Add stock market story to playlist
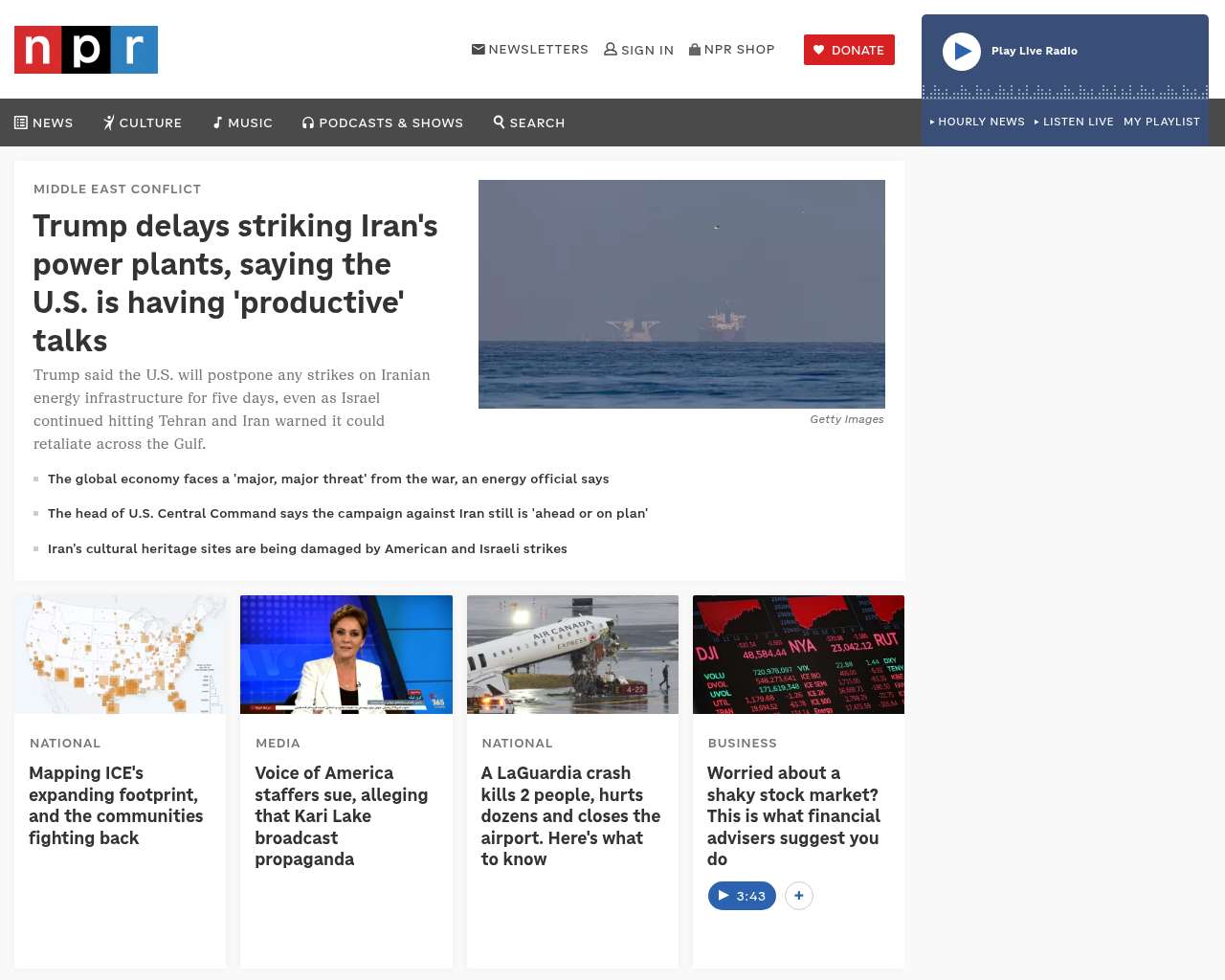Image resolution: width=1225 pixels, height=980 pixels. click(x=799, y=896)
